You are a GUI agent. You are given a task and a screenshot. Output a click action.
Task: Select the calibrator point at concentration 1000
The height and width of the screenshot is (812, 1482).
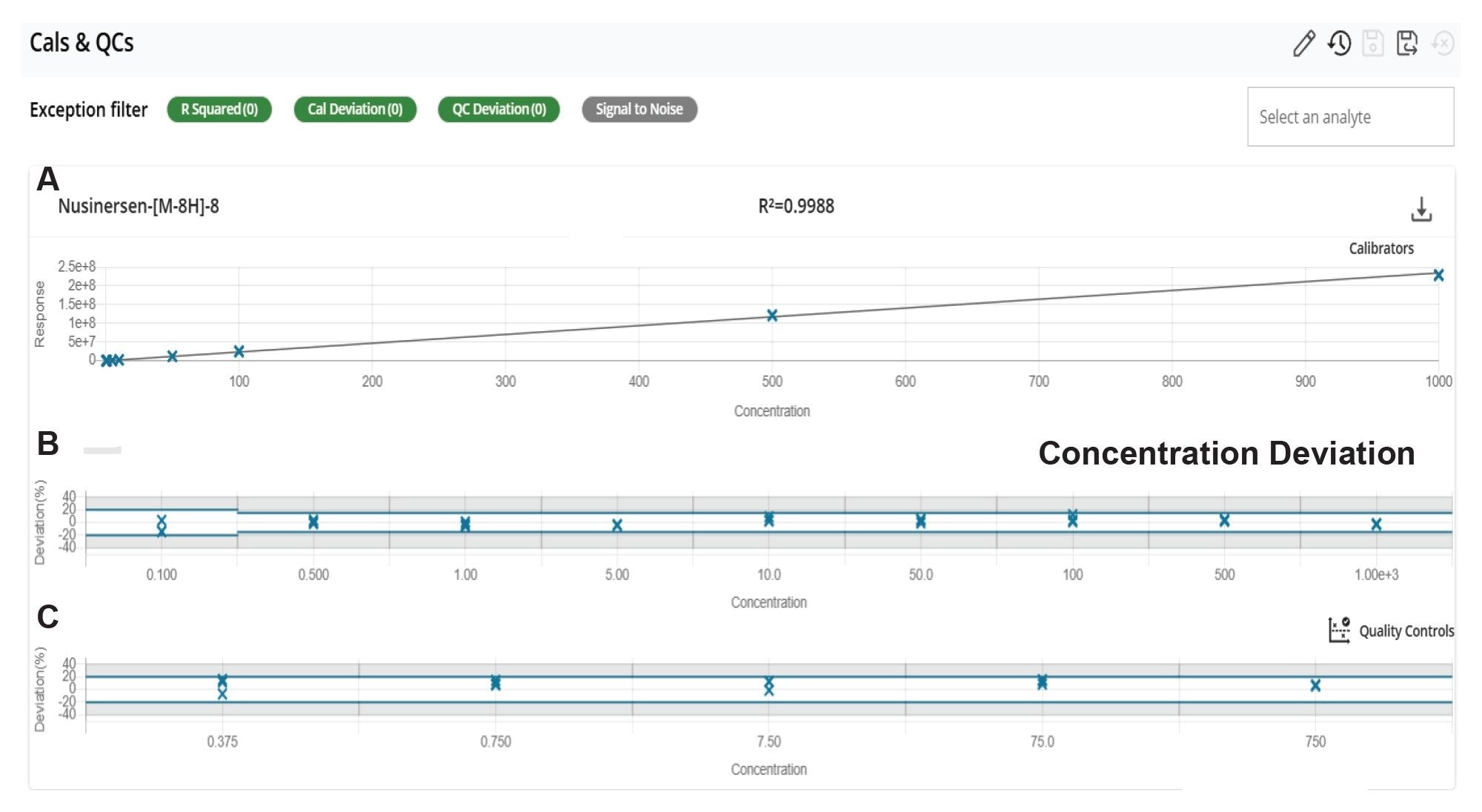1438,276
